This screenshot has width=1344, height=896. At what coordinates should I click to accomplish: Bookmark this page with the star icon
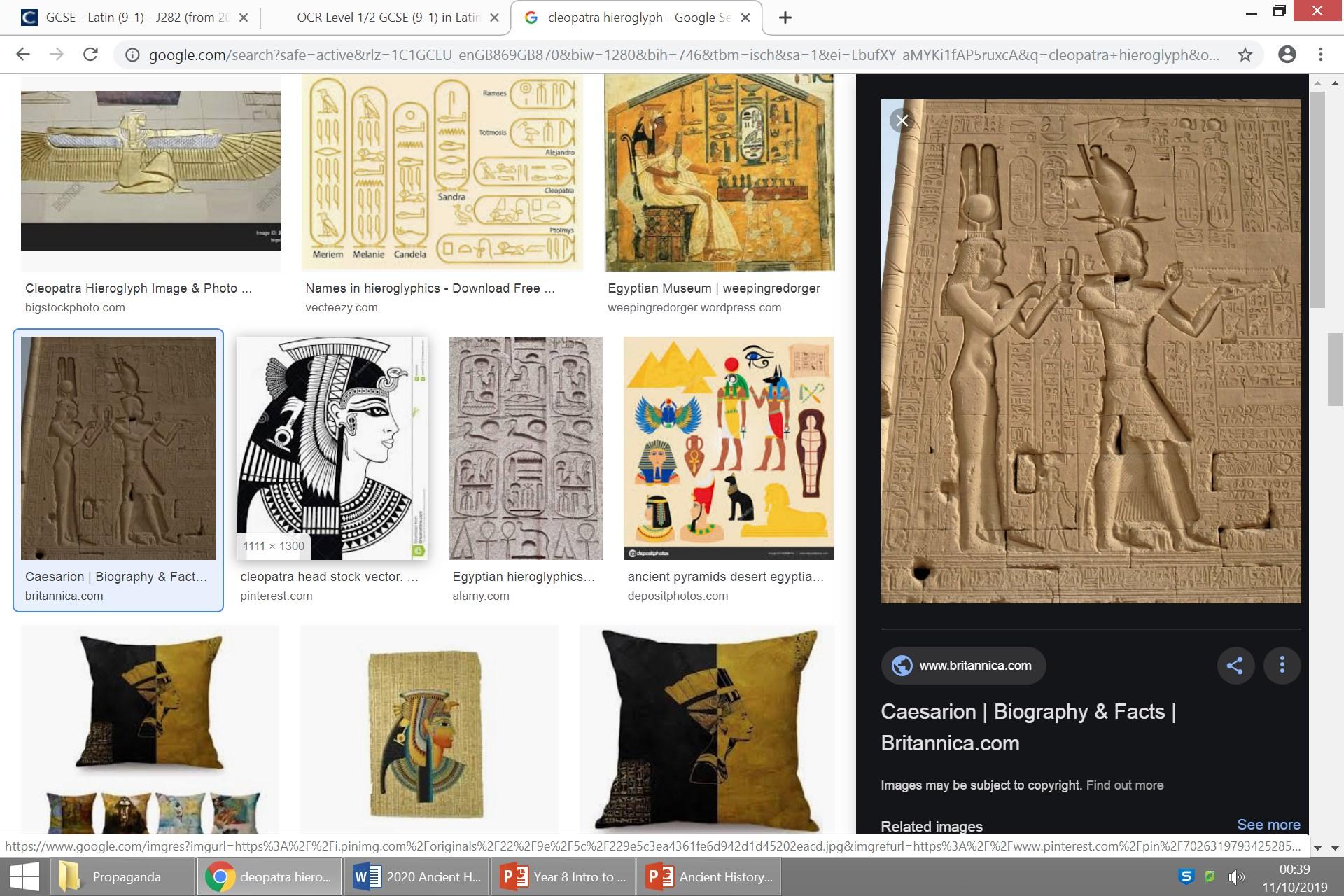[x=1245, y=55]
